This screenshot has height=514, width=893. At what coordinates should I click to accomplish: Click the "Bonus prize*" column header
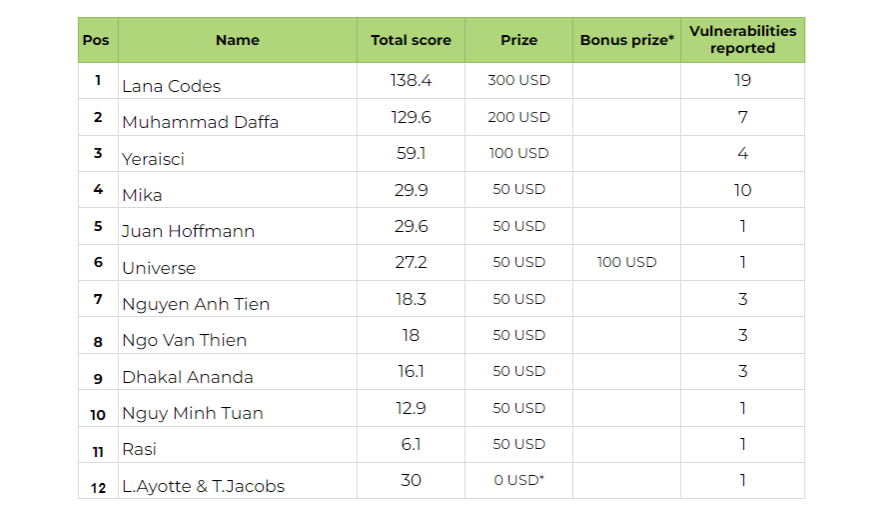pyautogui.click(x=627, y=41)
